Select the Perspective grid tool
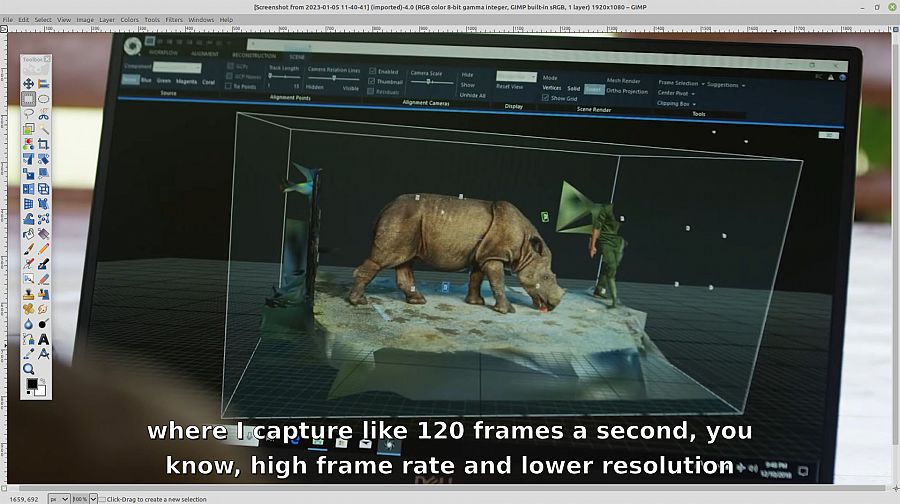900x504 pixels. pyautogui.click(x=28, y=204)
